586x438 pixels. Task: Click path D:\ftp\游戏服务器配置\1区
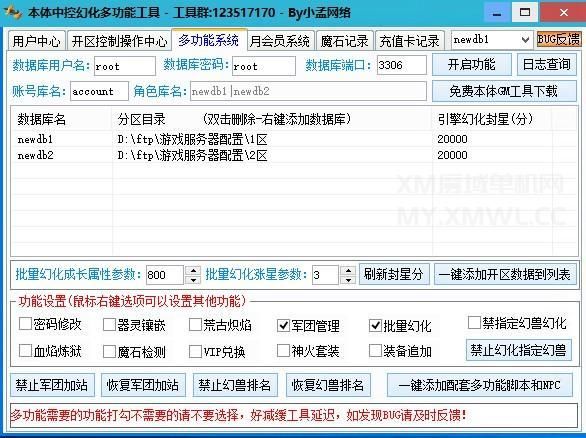click(192, 139)
